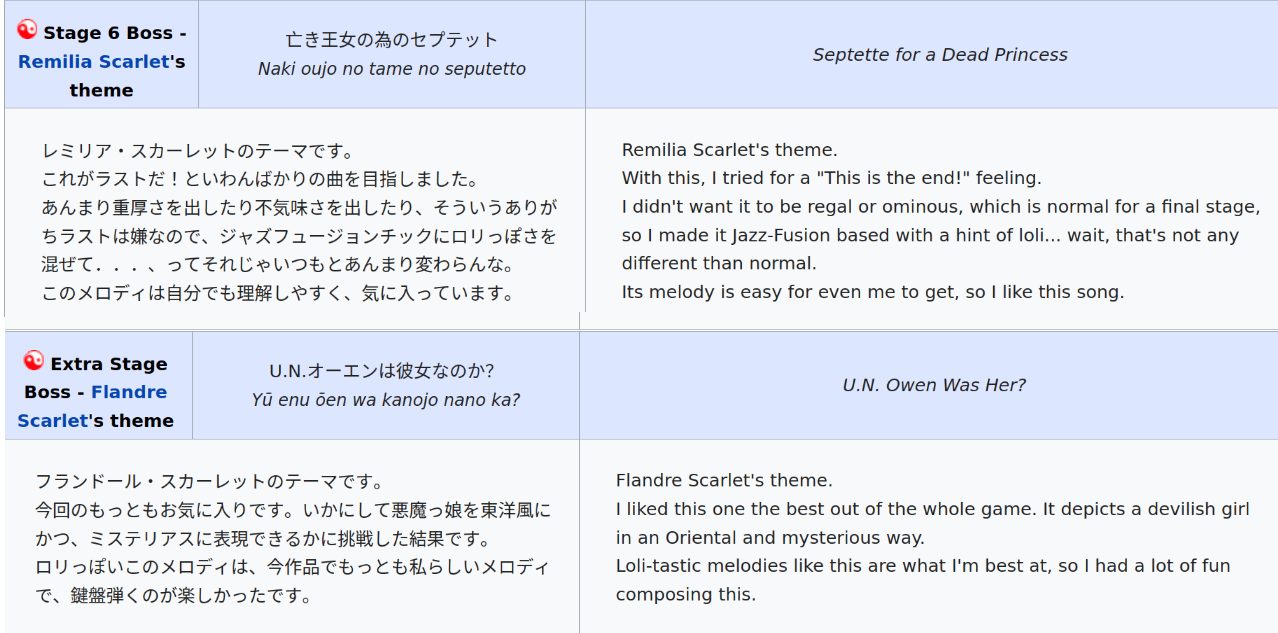Viewport: 1278px width, 633px height.
Task: Click the Japanese title 亡き王女の為のセプテット
Action: [x=392, y=40]
